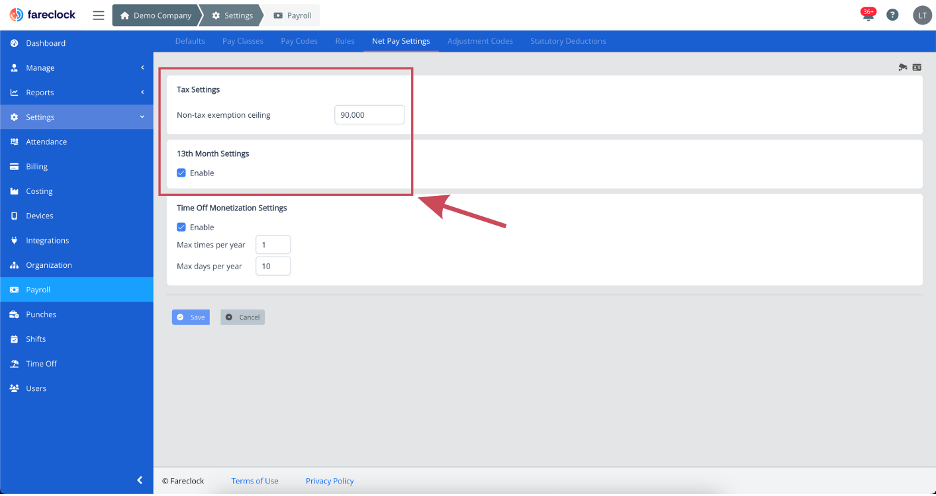Click the Save button
Screen dimensions: 936x496
point(191,318)
